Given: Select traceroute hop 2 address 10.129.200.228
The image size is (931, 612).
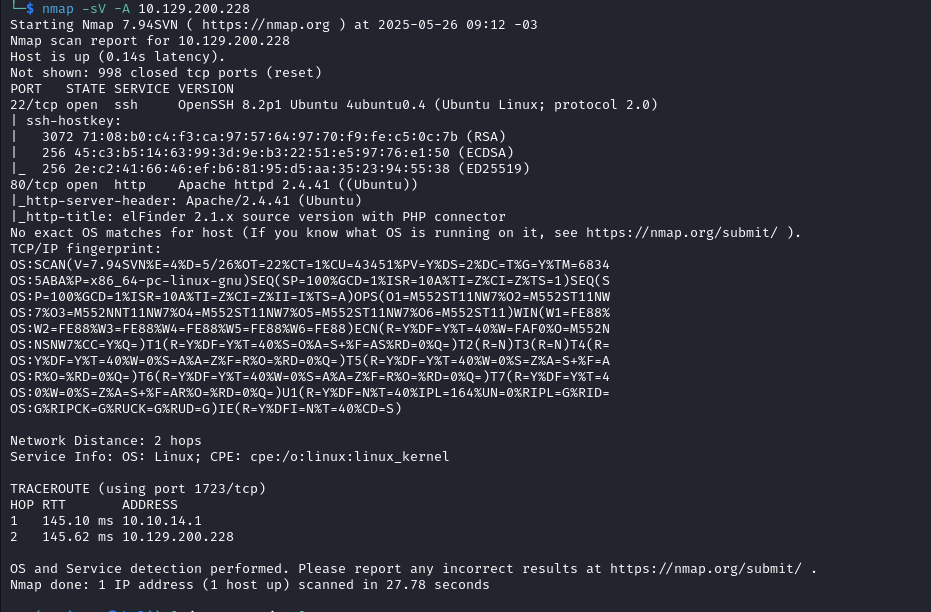Looking at the screenshot, I should pyautogui.click(x=178, y=537).
